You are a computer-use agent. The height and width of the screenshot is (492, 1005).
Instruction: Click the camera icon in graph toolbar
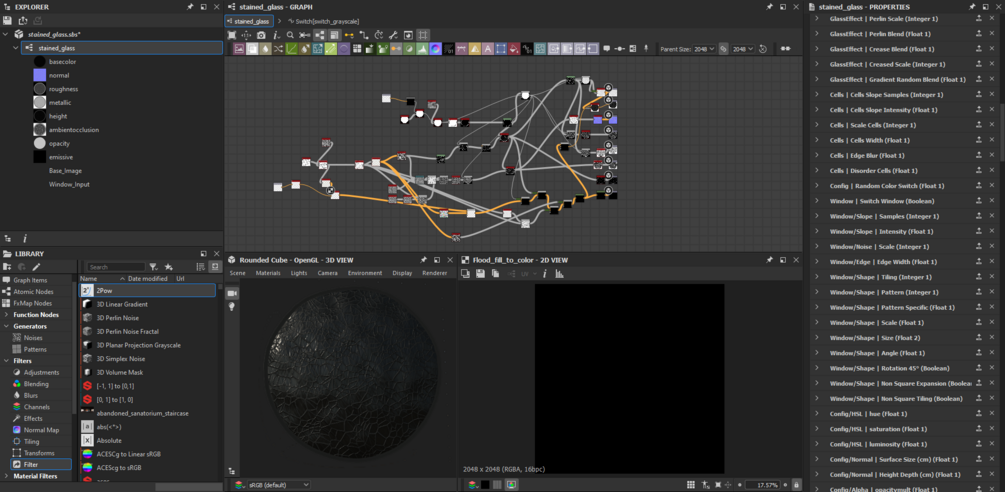261,35
